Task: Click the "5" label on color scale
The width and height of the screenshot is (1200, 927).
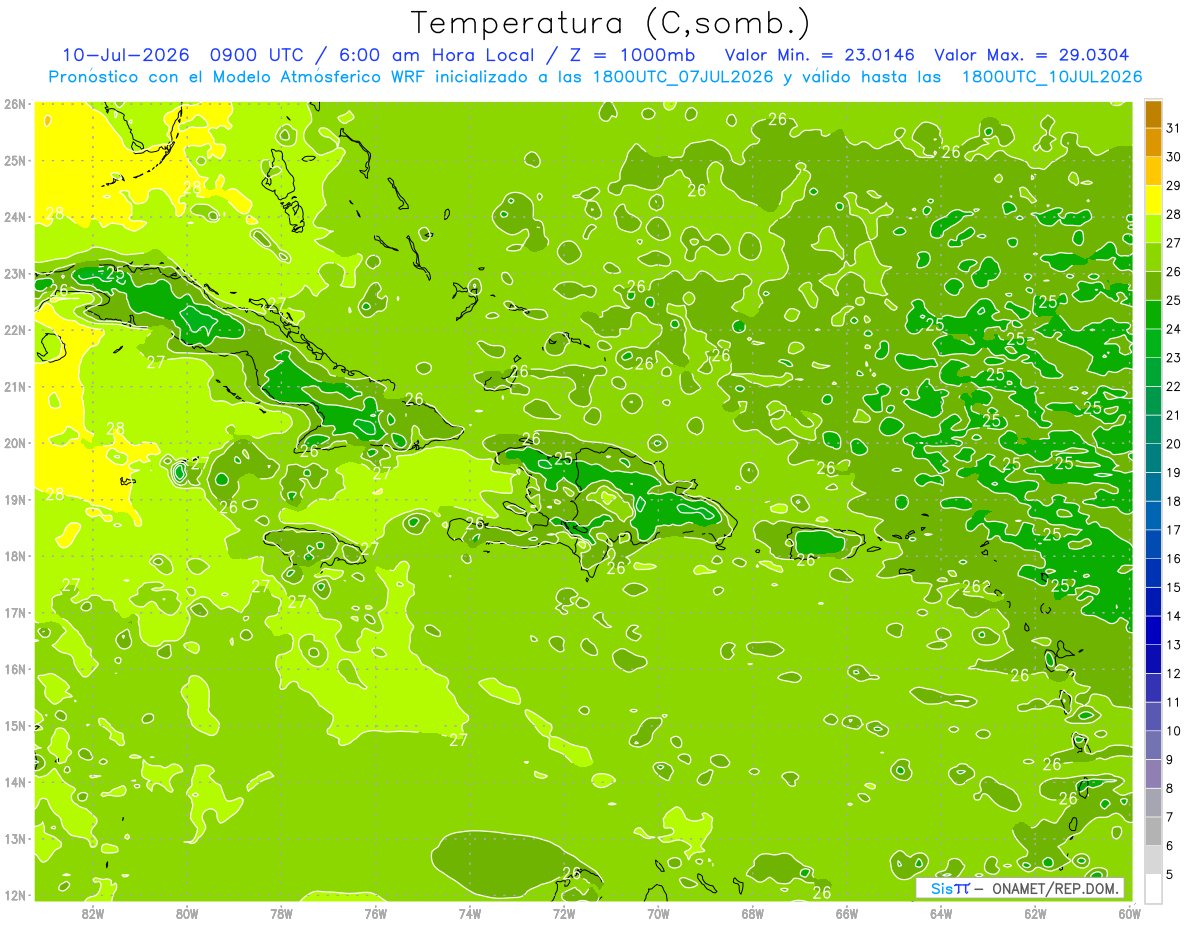Action: tap(1171, 874)
